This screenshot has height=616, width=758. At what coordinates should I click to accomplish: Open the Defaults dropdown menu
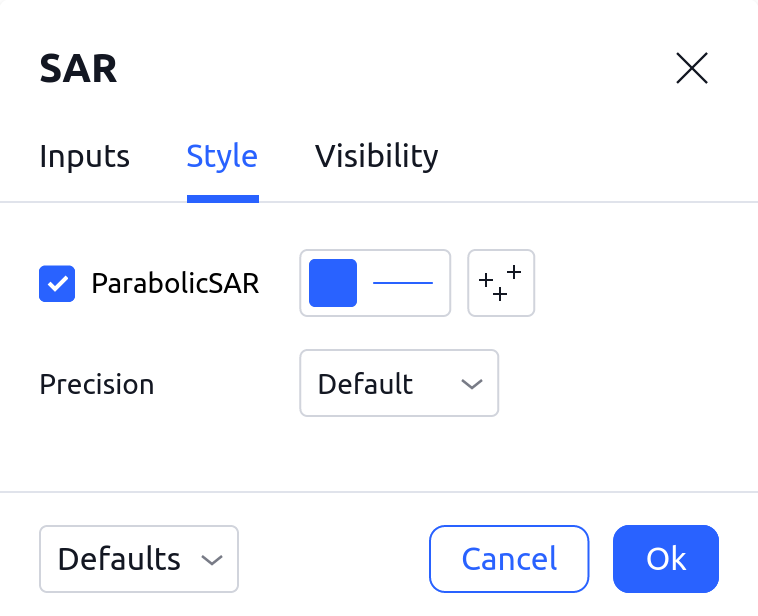point(139,559)
